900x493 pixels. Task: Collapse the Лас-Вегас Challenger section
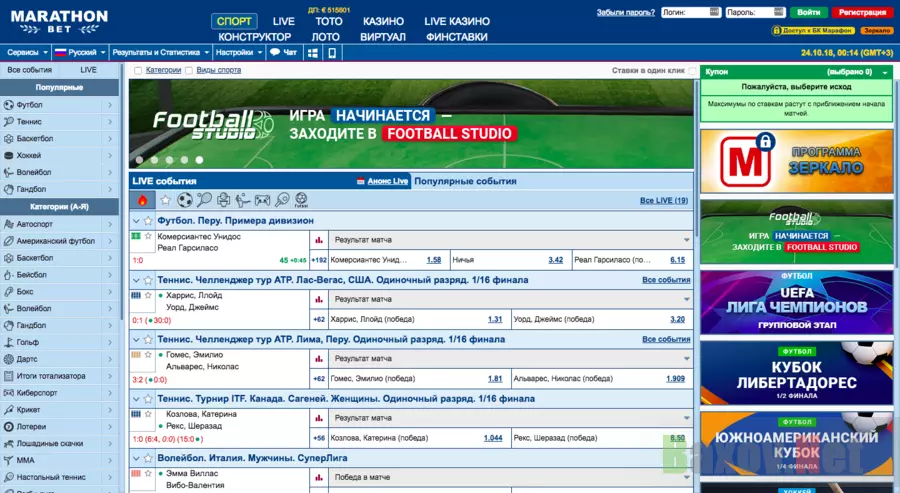click(136, 281)
